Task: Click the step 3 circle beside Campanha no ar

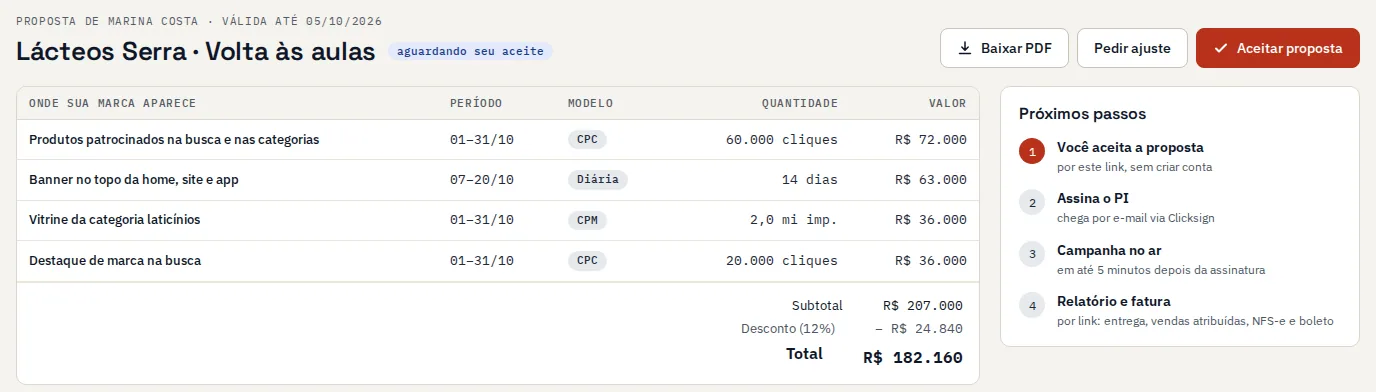Action: [1032, 254]
